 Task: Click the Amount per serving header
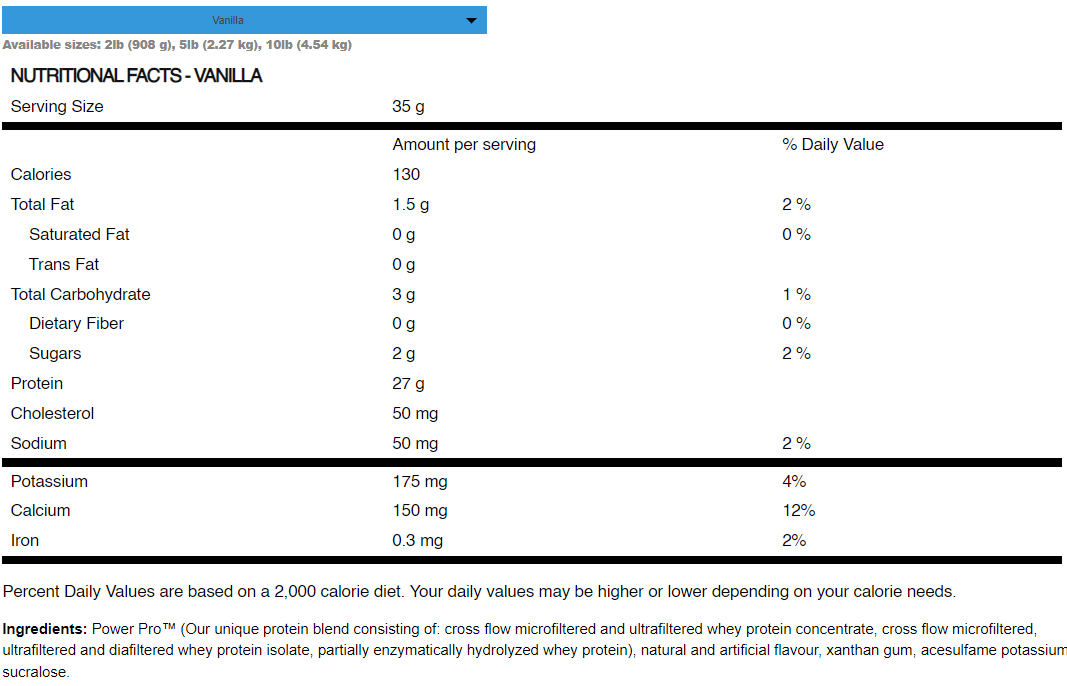click(x=464, y=144)
